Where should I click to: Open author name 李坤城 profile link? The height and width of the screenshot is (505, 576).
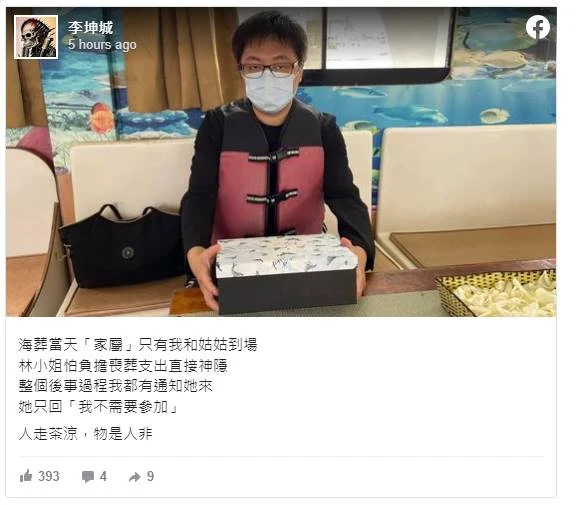90,28
